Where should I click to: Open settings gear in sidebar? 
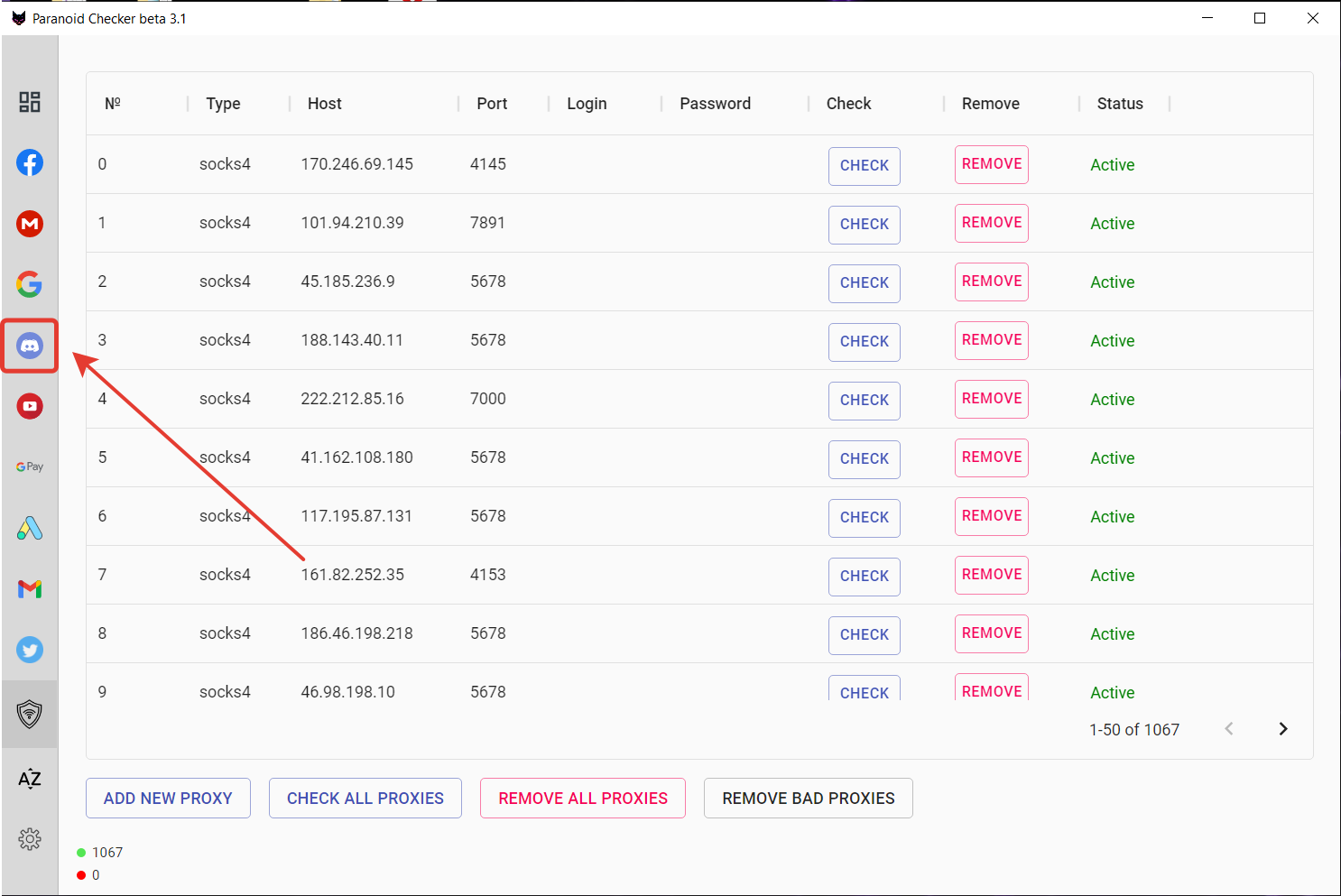[x=30, y=839]
